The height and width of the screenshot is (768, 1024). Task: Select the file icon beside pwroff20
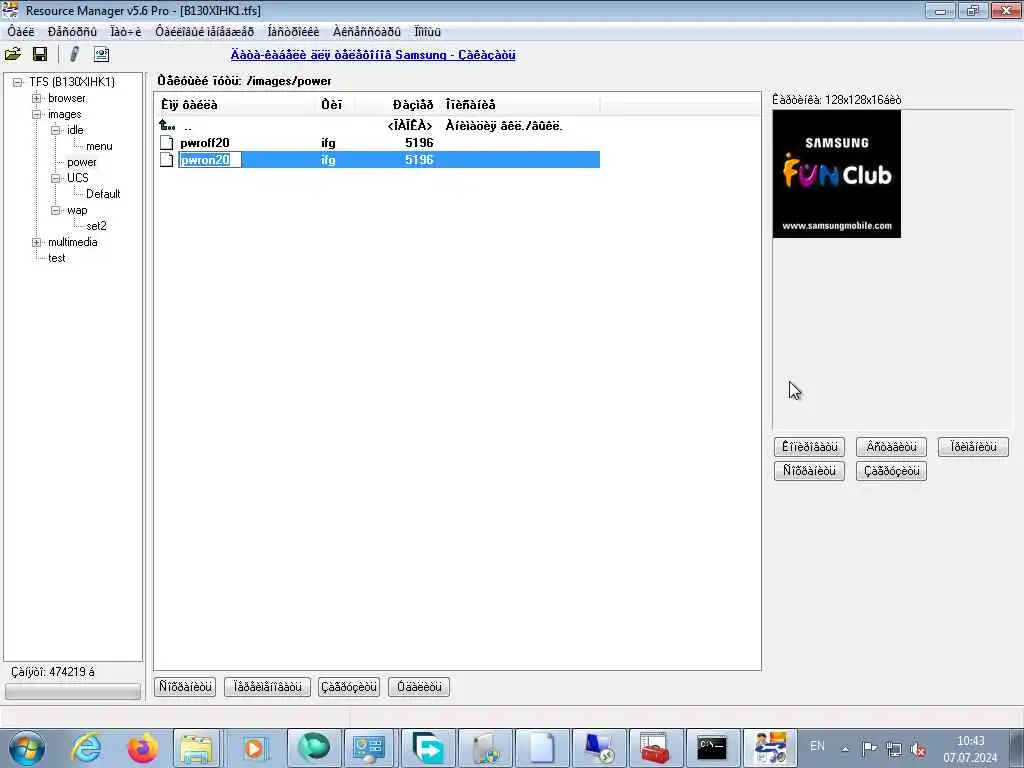pos(167,143)
